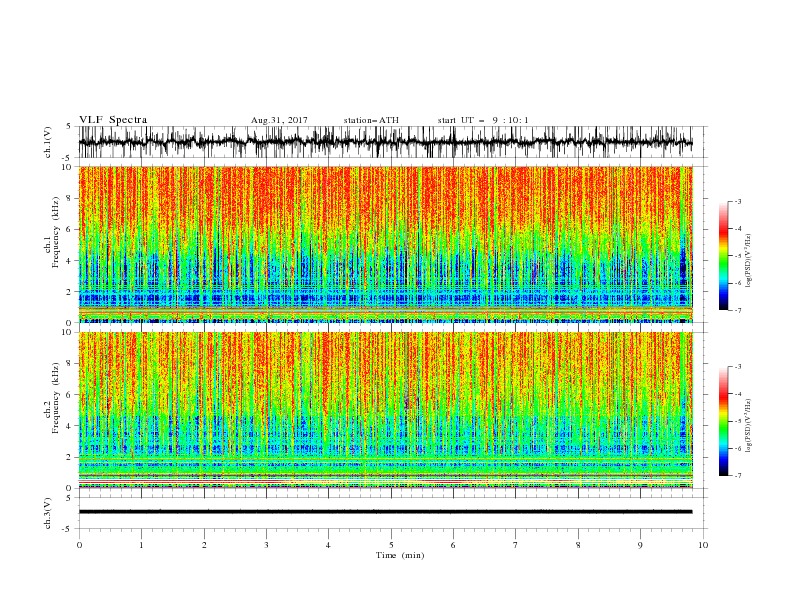Click the "-7" label on ch.2 colorbar
Viewport: 792px width, 612px height.
pyautogui.click(x=738, y=476)
